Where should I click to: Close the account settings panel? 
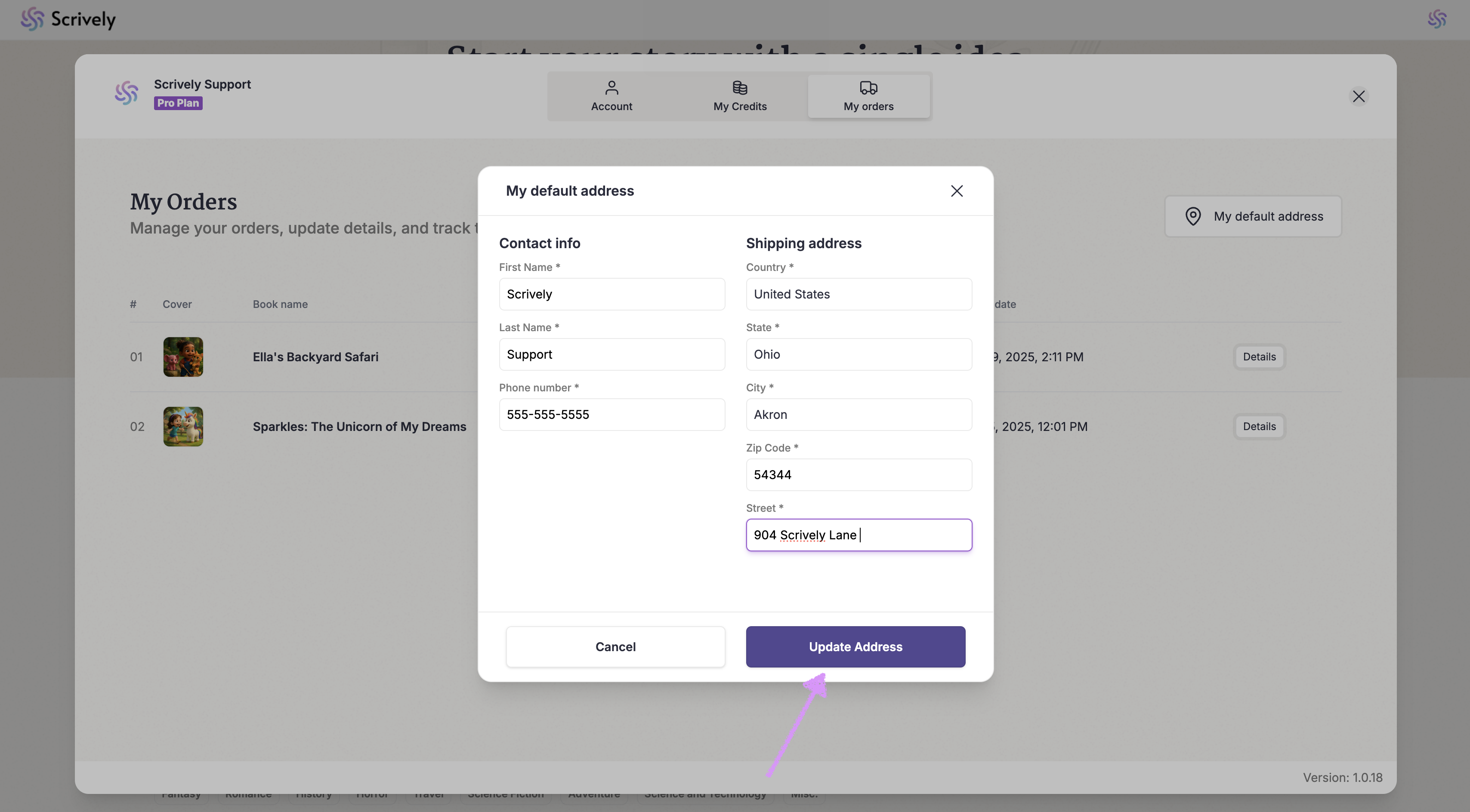pos(1358,96)
